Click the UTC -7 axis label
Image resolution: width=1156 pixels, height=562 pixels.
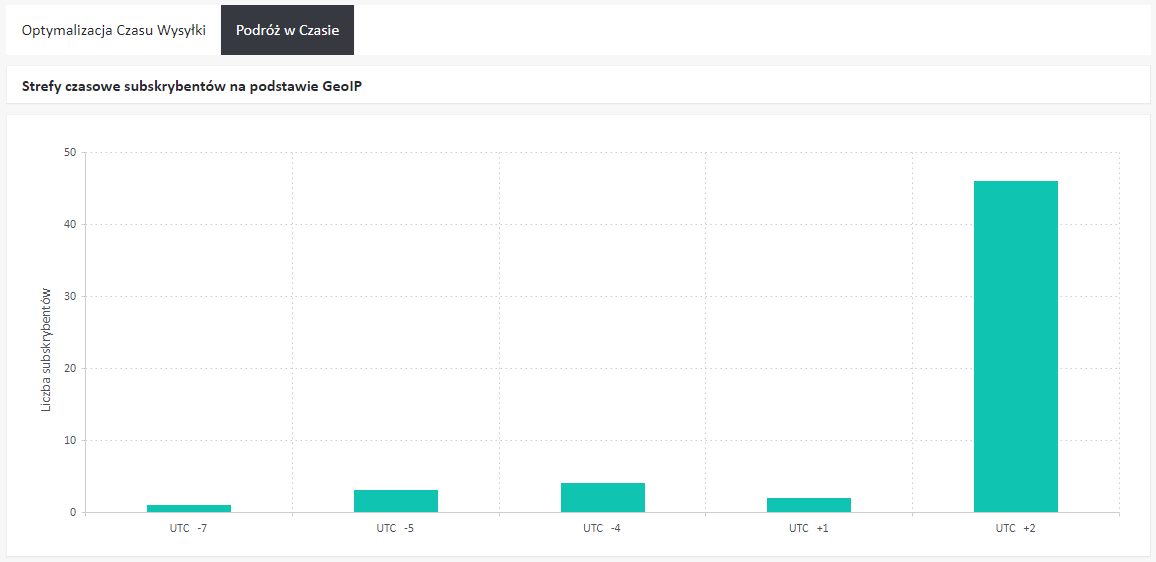(189, 528)
